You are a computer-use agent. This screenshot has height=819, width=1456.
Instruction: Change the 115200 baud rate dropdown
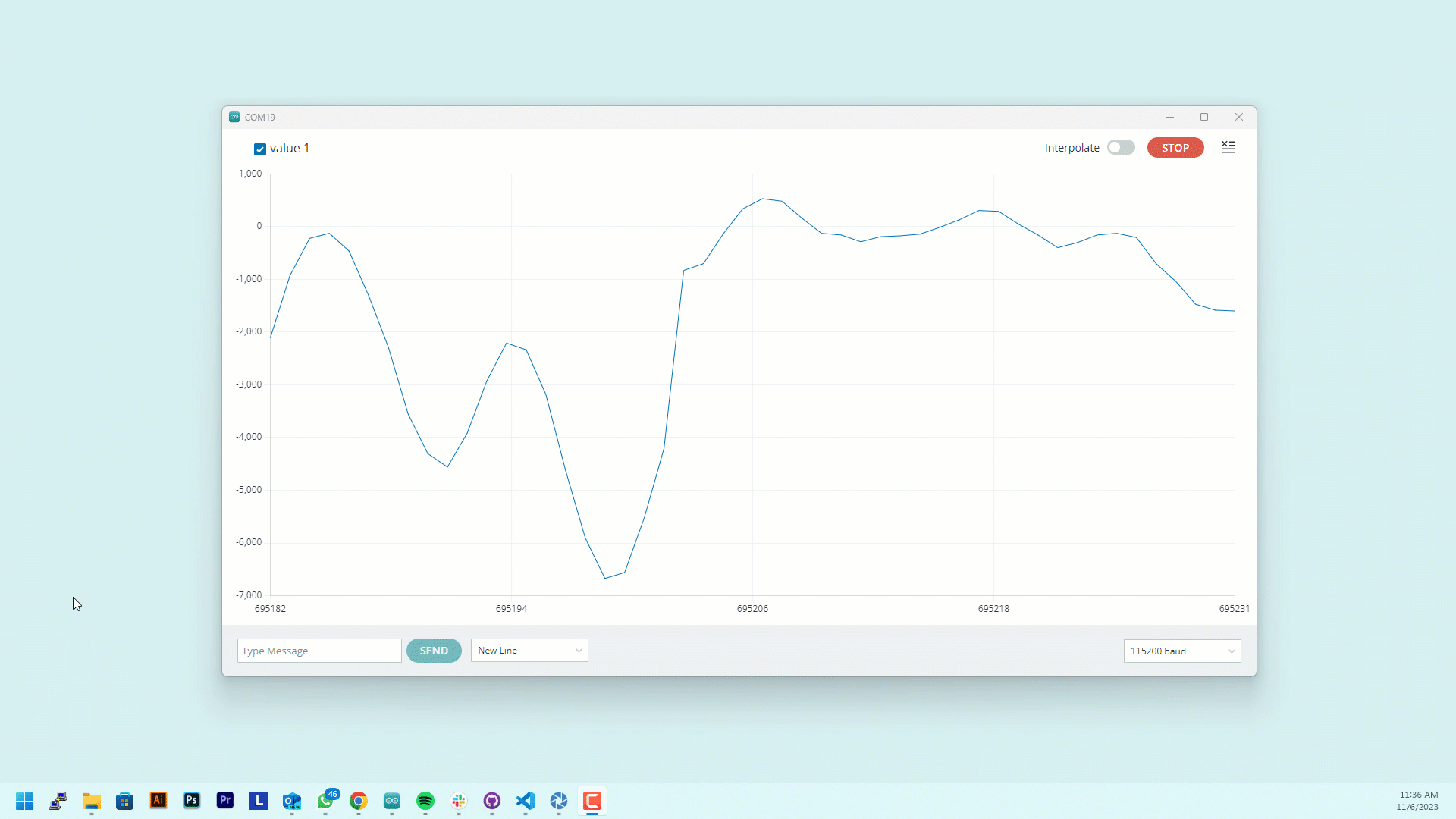[x=1181, y=651]
